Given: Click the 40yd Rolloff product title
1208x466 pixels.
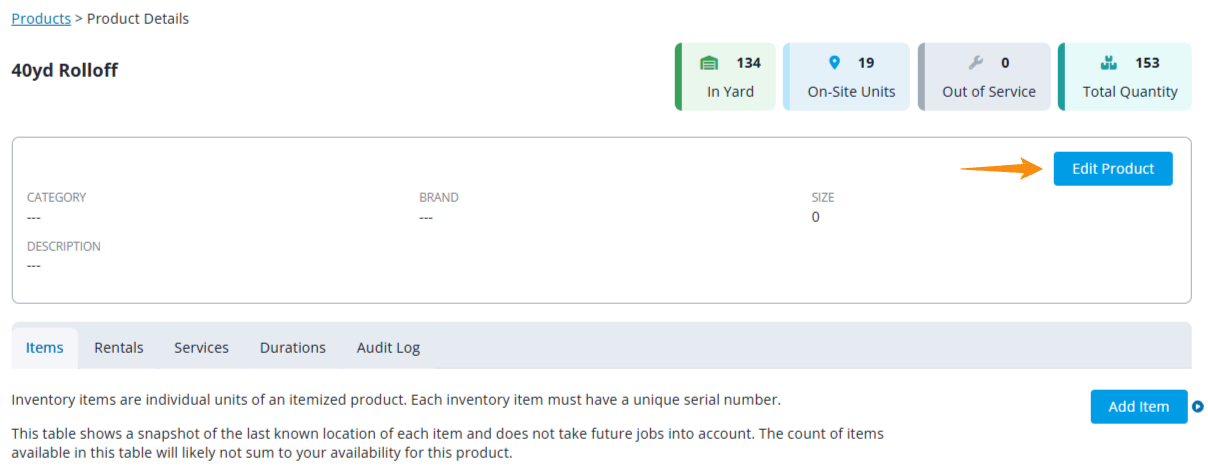Looking at the screenshot, I should pyautogui.click(x=64, y=71).
